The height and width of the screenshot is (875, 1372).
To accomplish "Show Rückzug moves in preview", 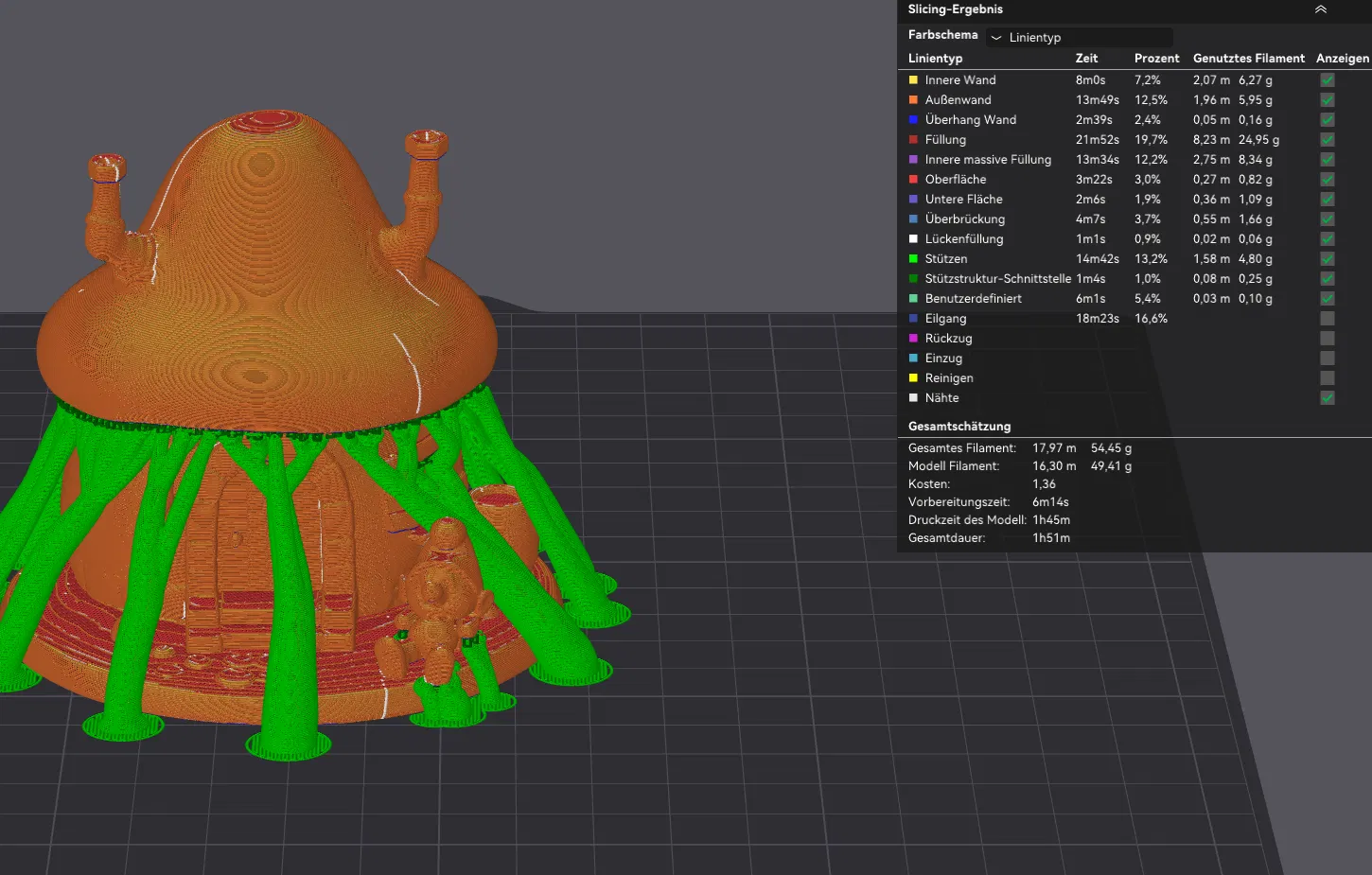I will (x=1328, y=339).
